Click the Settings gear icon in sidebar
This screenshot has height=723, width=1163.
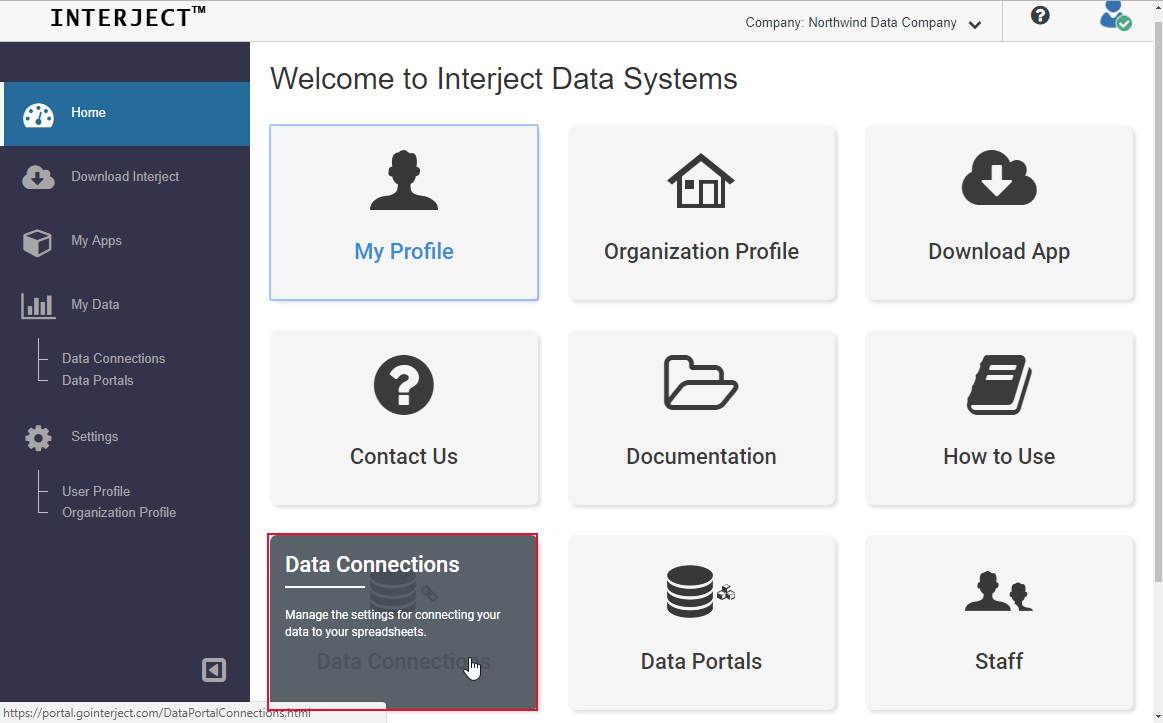[39, 438]
